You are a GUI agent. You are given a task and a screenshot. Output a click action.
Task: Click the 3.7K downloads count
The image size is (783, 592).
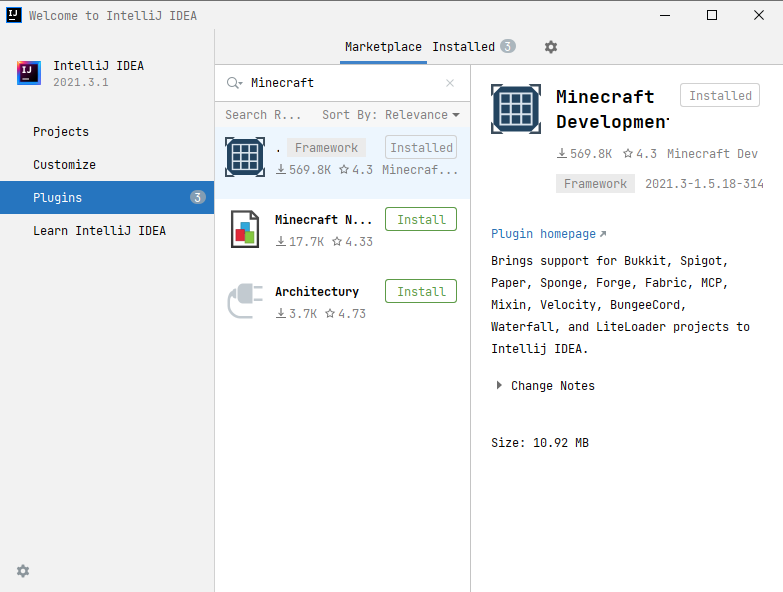(x=297, y=313)
